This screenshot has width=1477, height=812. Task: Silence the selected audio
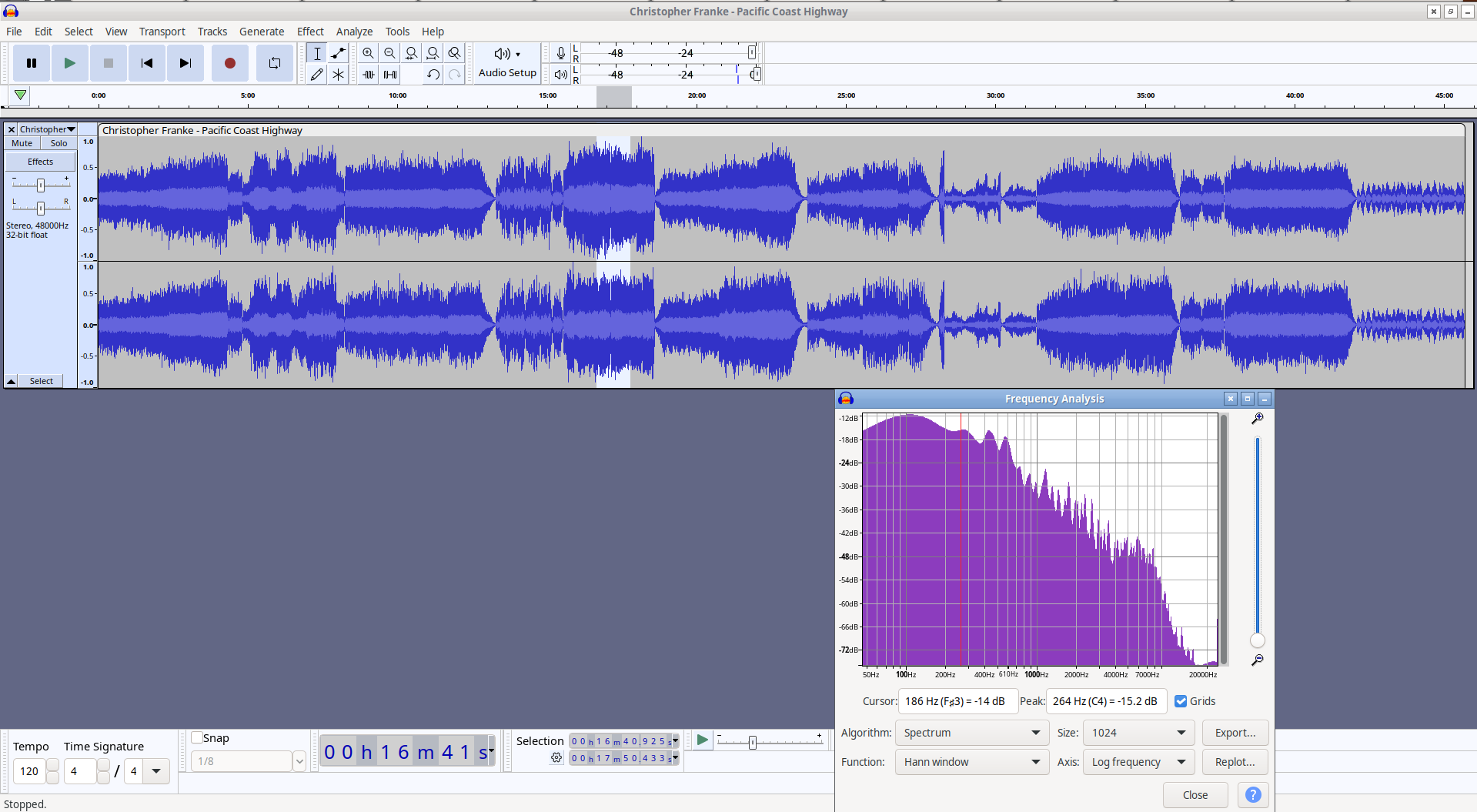pos(390,74)
